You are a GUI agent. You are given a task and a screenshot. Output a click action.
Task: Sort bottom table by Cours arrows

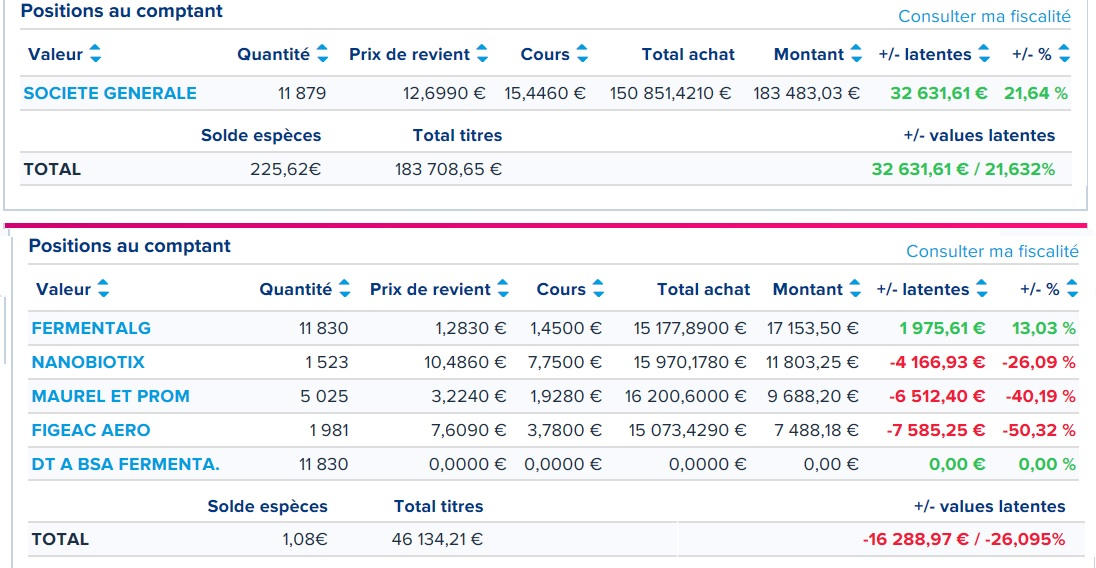click(x=598, y=289)
